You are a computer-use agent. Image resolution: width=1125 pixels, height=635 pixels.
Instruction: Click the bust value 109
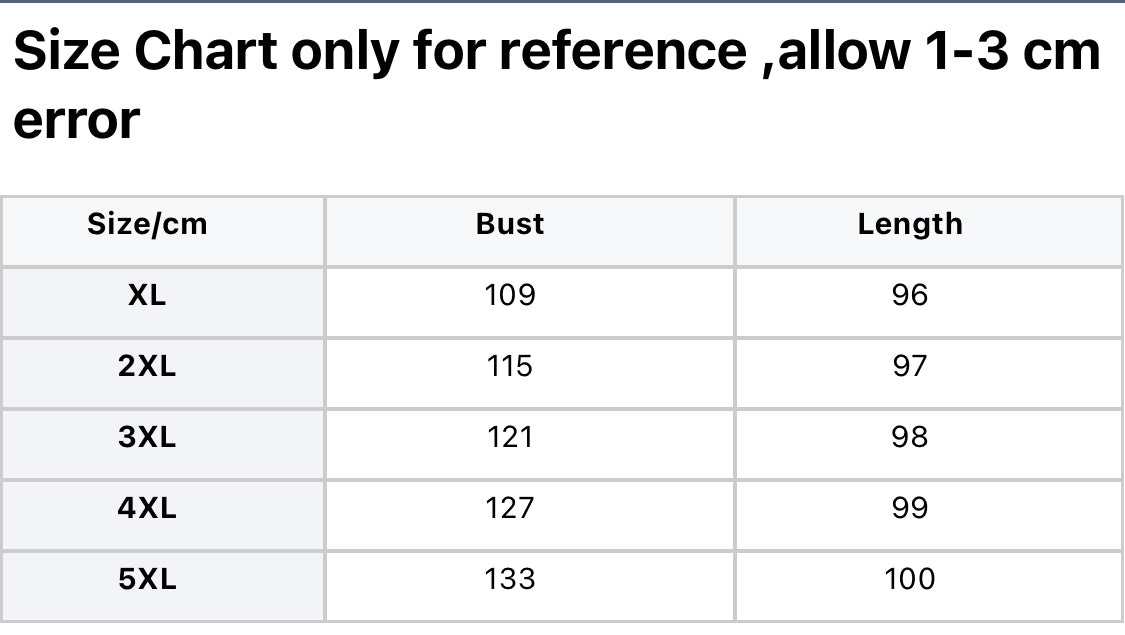[510, 295]
